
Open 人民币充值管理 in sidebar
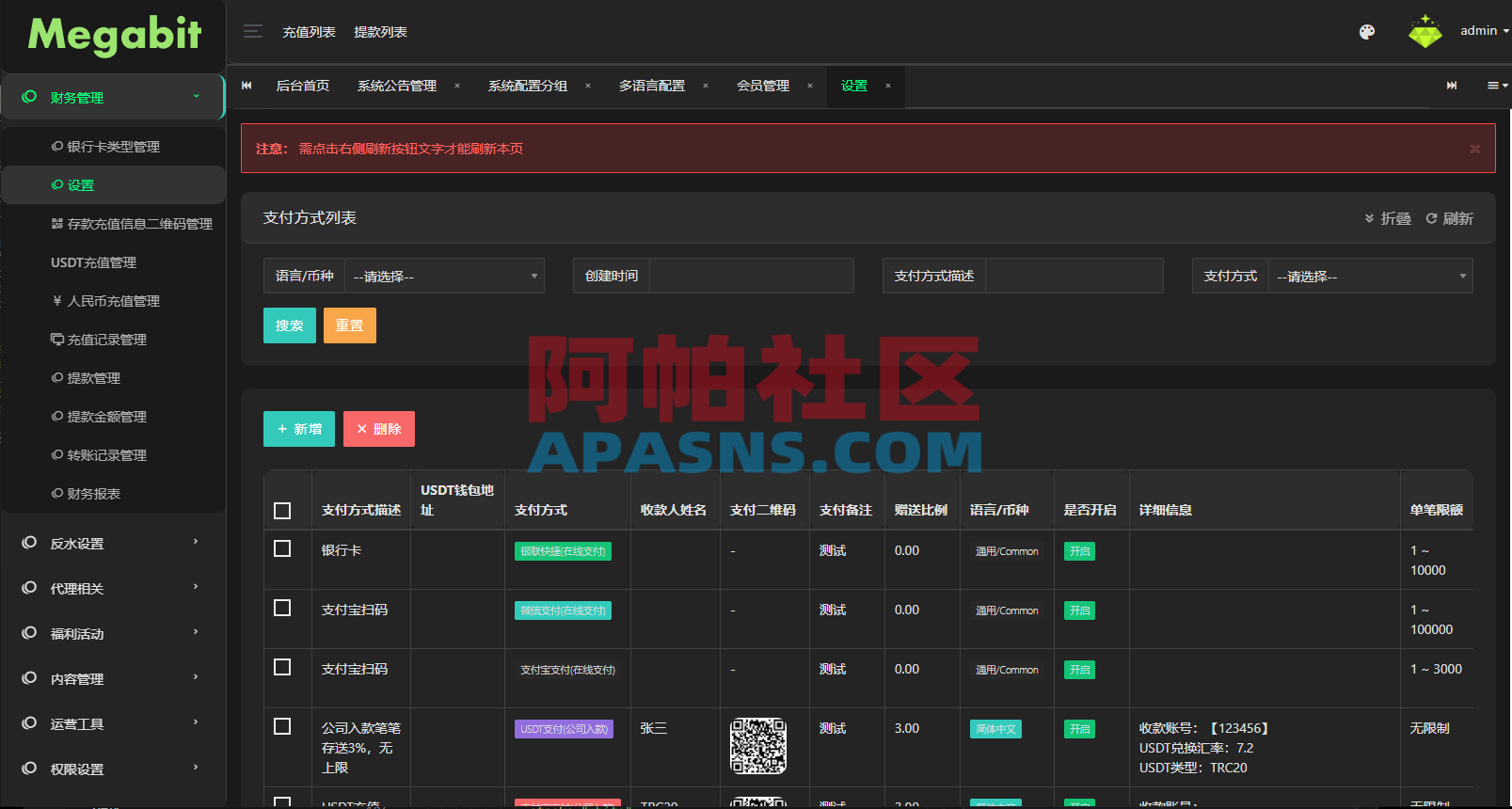pyautogui.click(x=105, y=301)
